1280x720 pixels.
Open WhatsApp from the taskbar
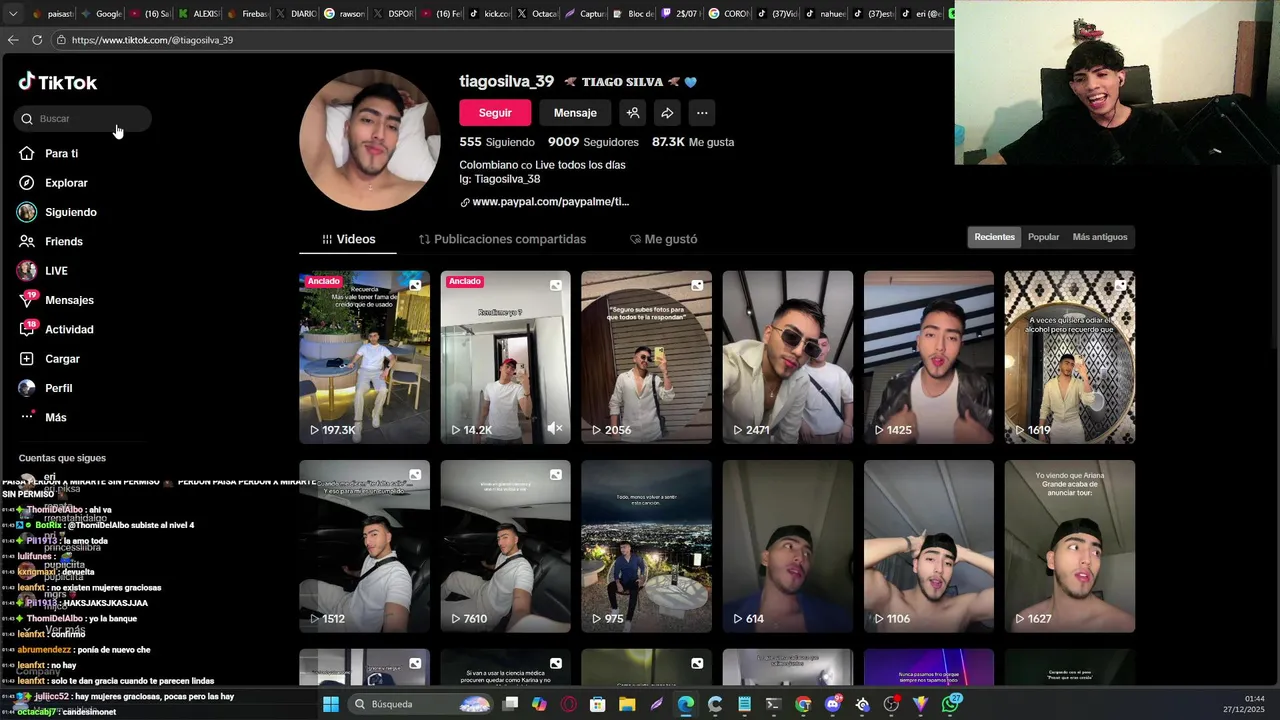coord(950,704)
